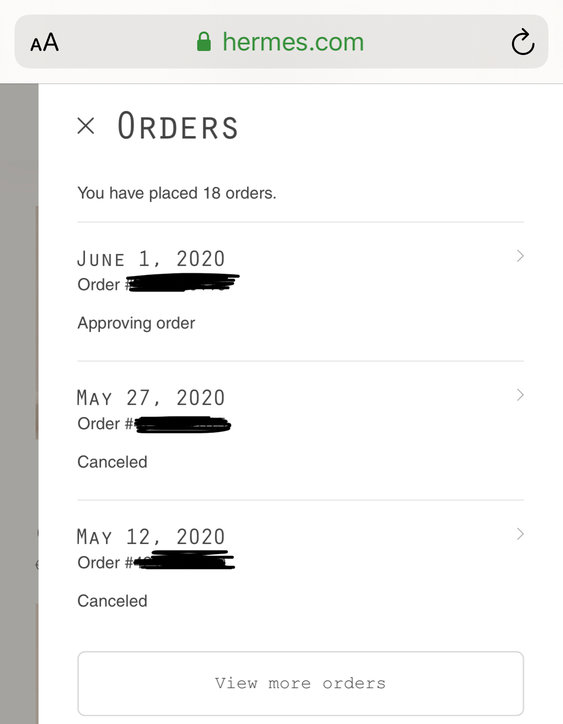The height and width of the screenshot is (724, 563).
Task: Expand the May 12, 2020 order chevron
Action: click(x=520, y=534)
